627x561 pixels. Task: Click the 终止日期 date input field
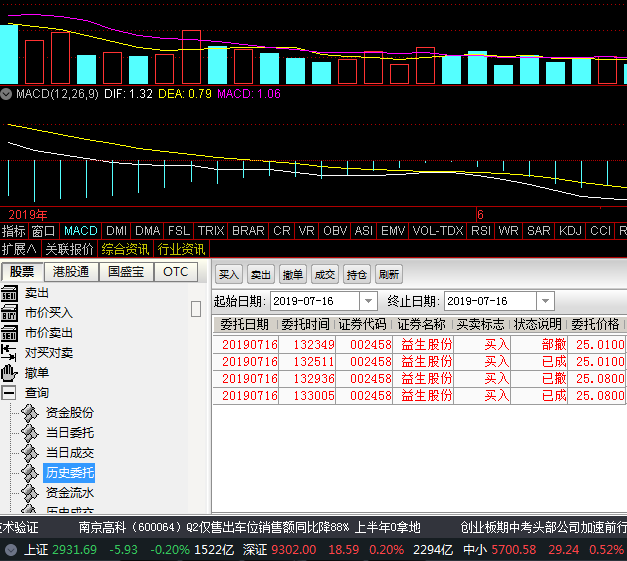[x=490, y=301]
